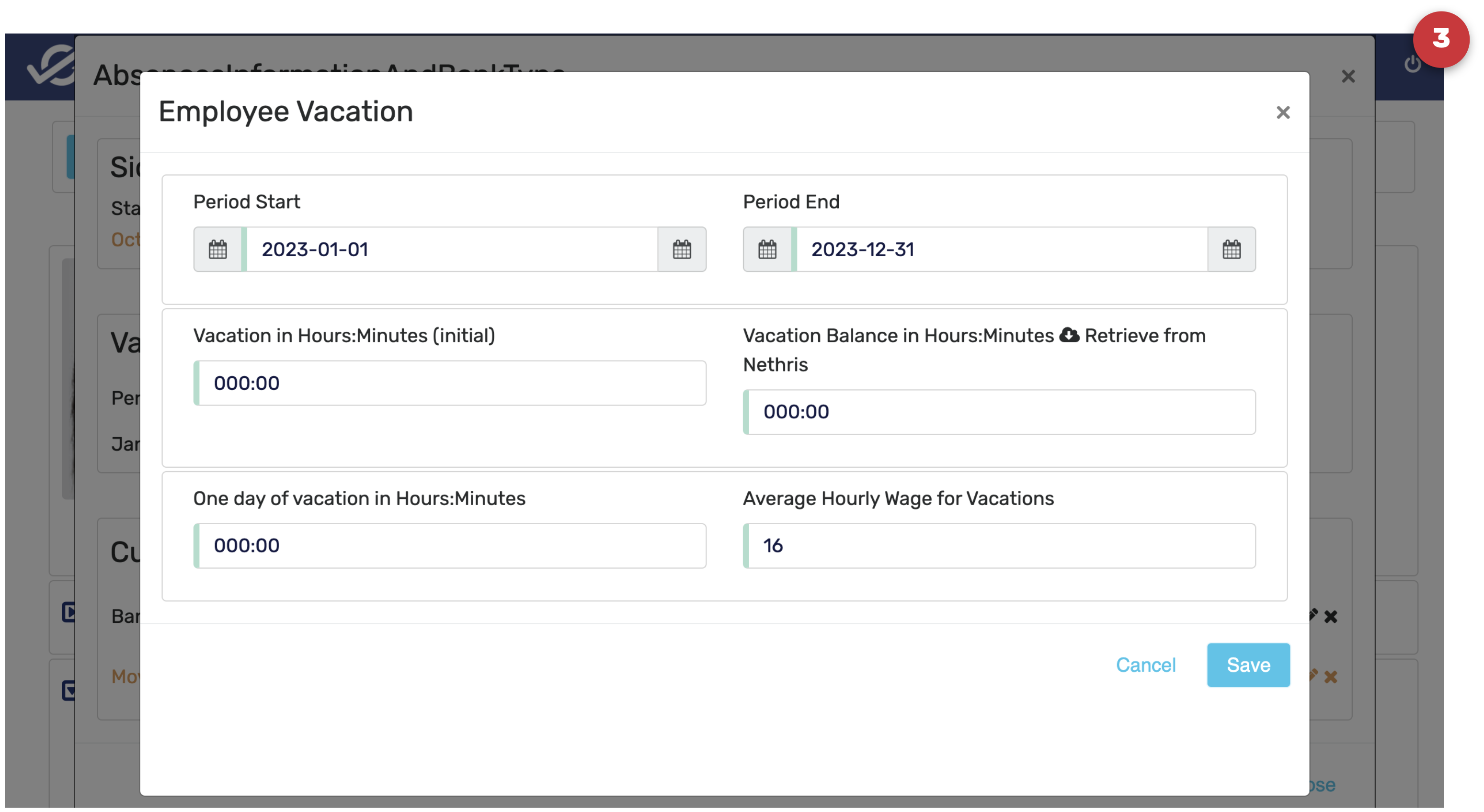This screenshot has height=812, width=1484.
Task: Click the Period Start date field
Action: pyautogui.click(x=452, y=249)
